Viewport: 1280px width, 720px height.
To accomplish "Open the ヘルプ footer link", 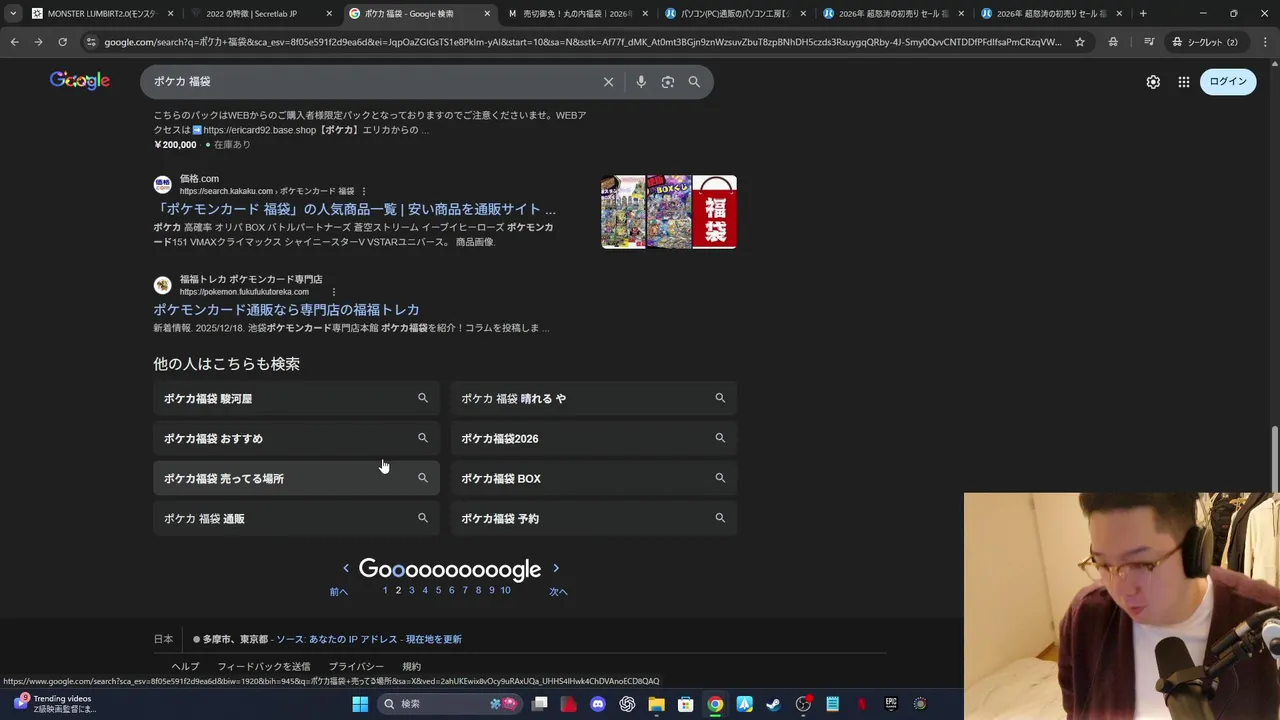I will [x=185, y=666].
